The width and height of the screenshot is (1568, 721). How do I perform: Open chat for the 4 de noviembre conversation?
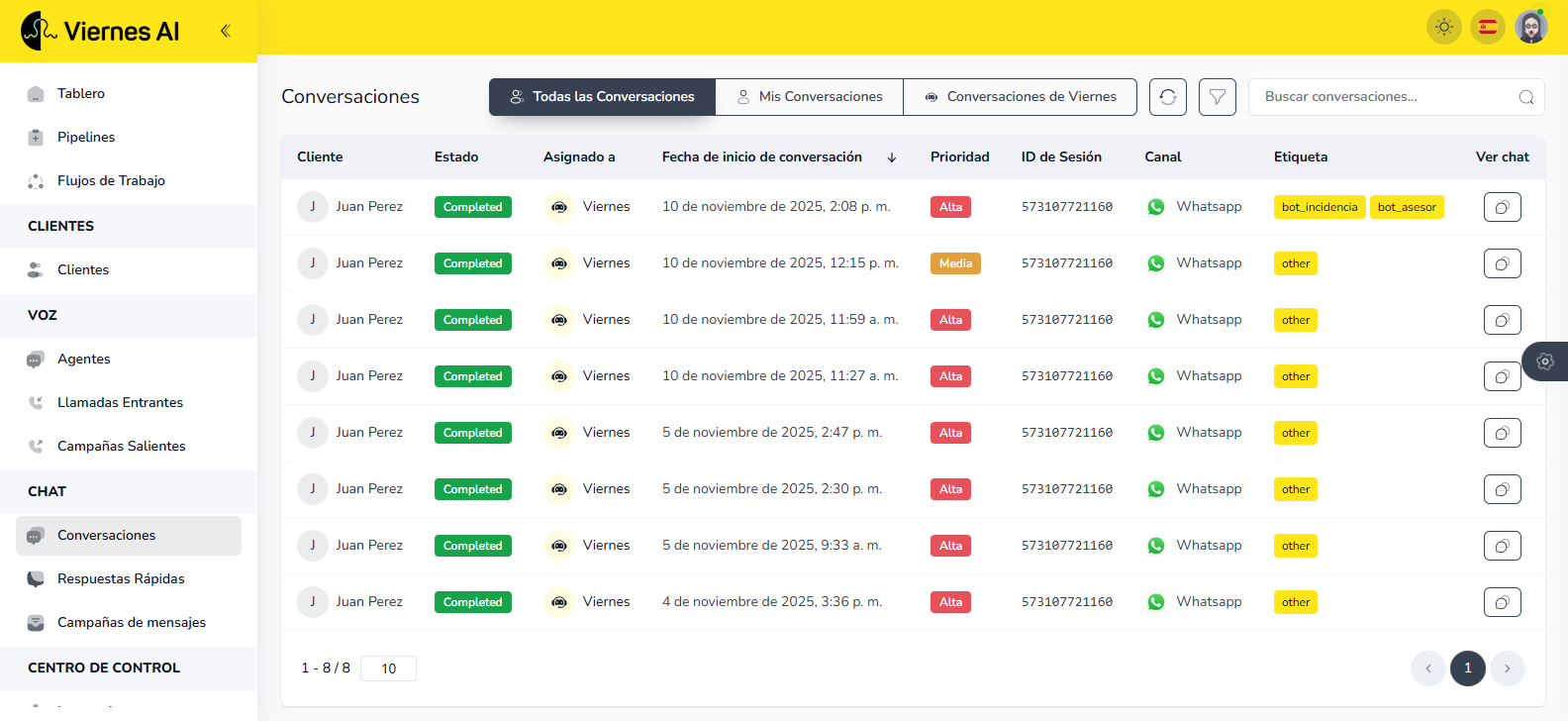pyautogui.click(x=1502, y=602)
